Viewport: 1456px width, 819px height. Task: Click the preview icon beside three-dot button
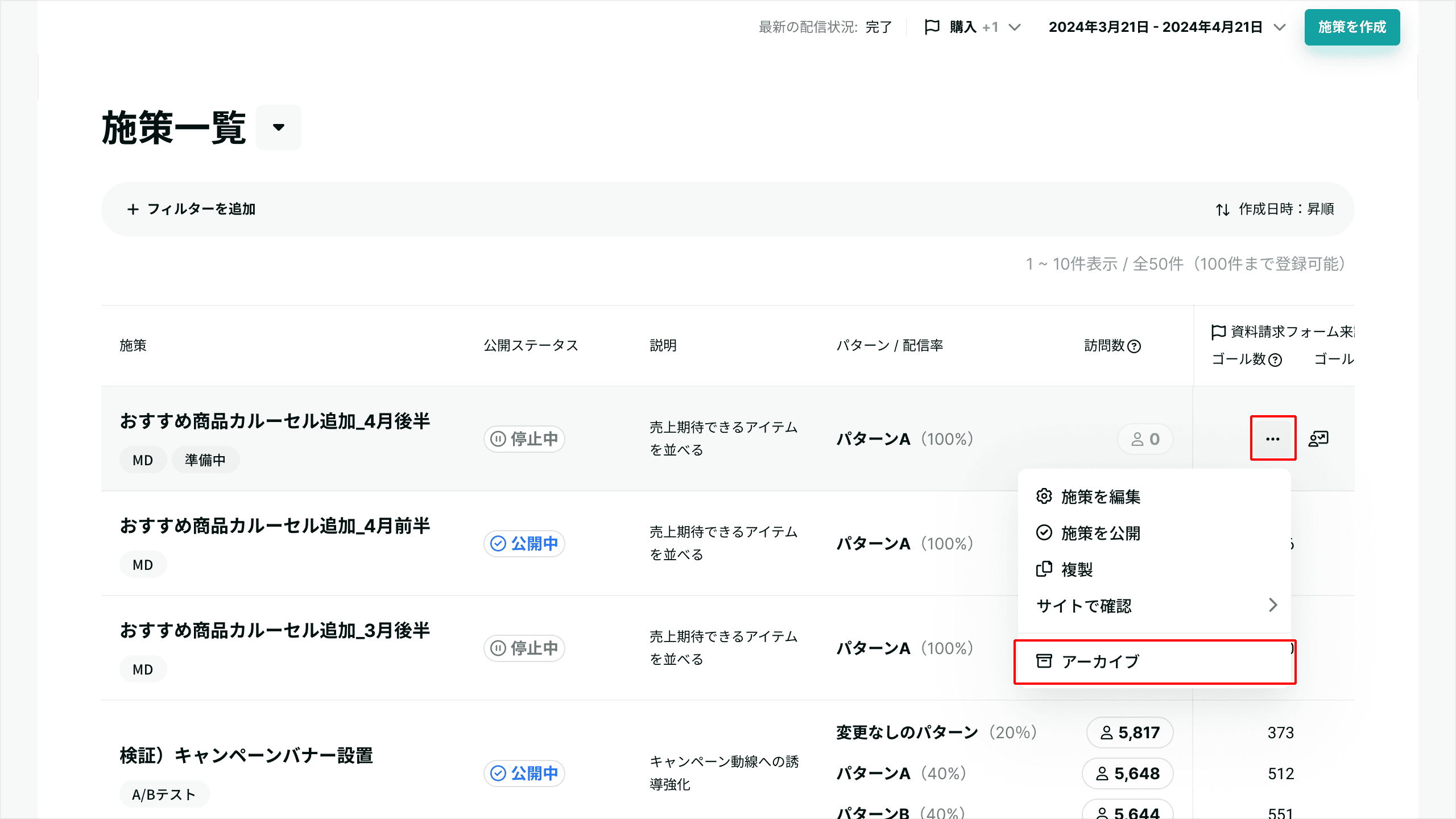pos(1318,439)
